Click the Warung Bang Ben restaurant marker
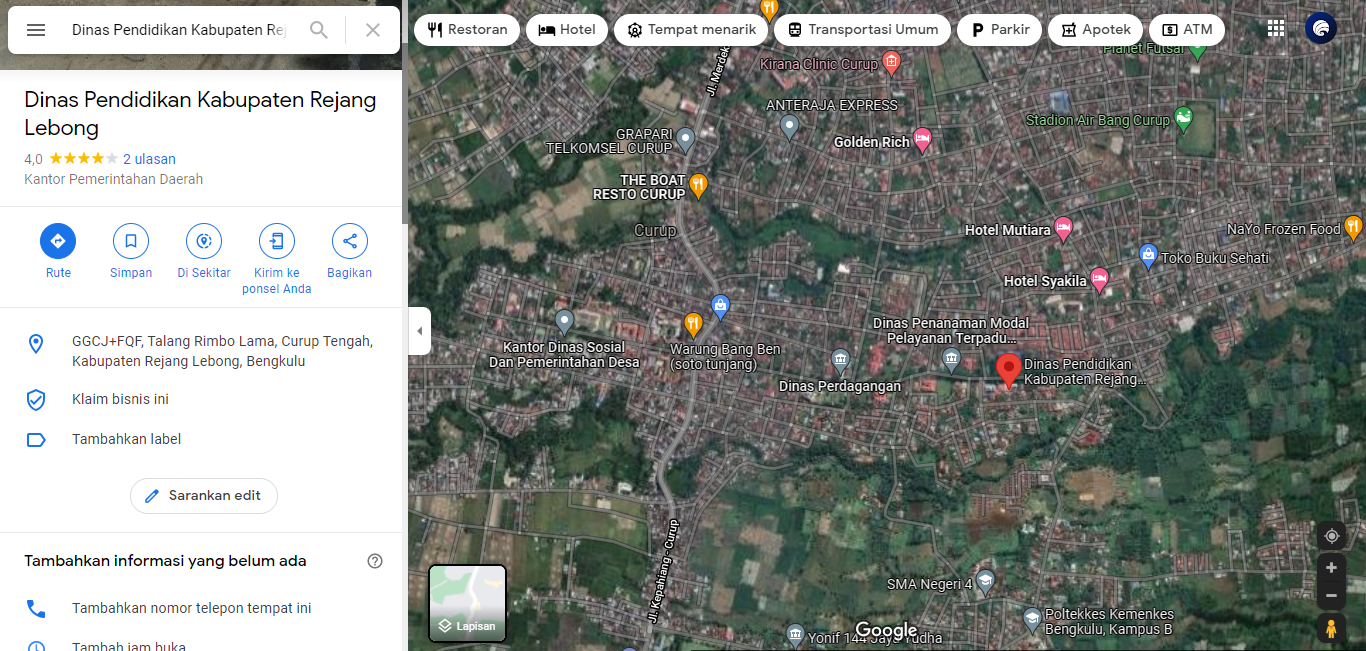The image size is (1366, 651). pos(692,324)
